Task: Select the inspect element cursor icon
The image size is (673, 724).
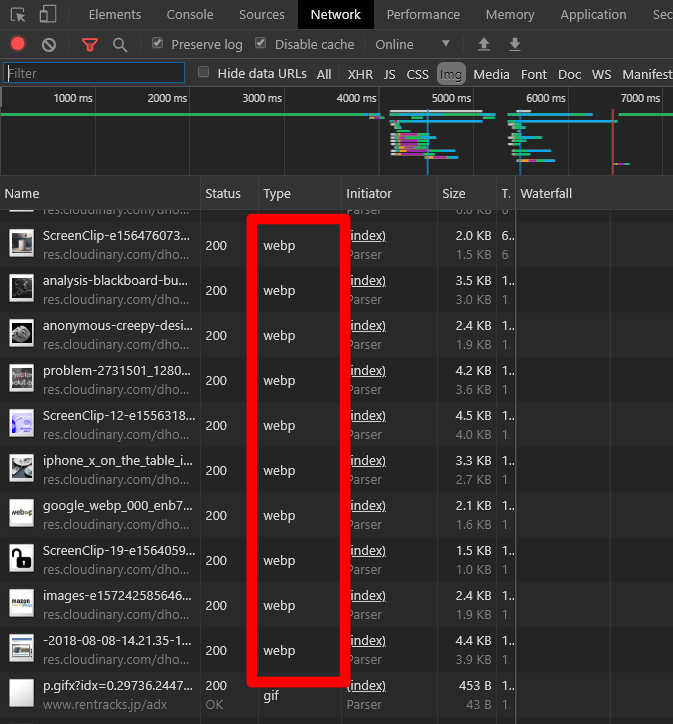Action: click(x=18, y=15)
